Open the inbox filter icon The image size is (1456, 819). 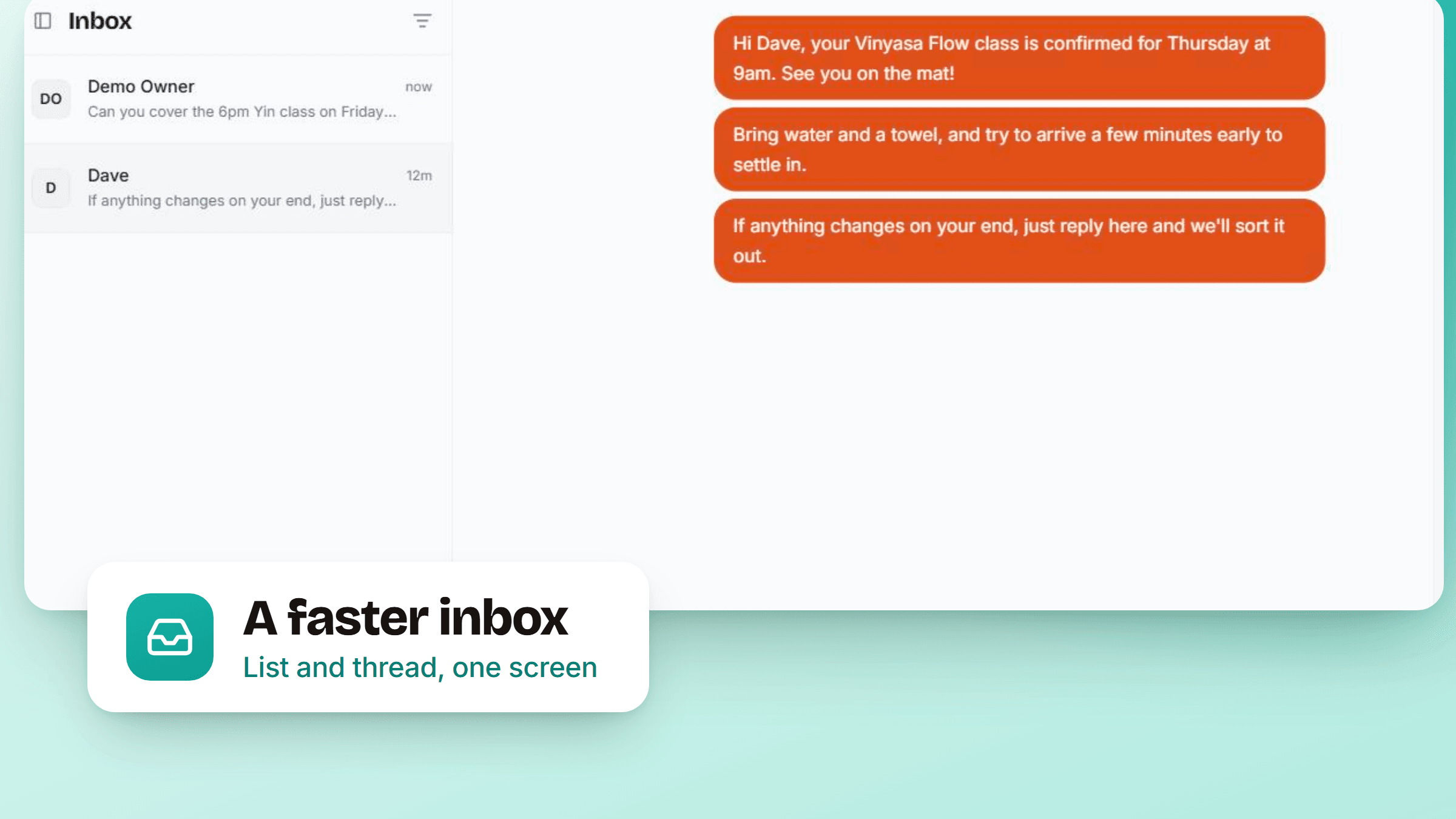click(422, 21)
